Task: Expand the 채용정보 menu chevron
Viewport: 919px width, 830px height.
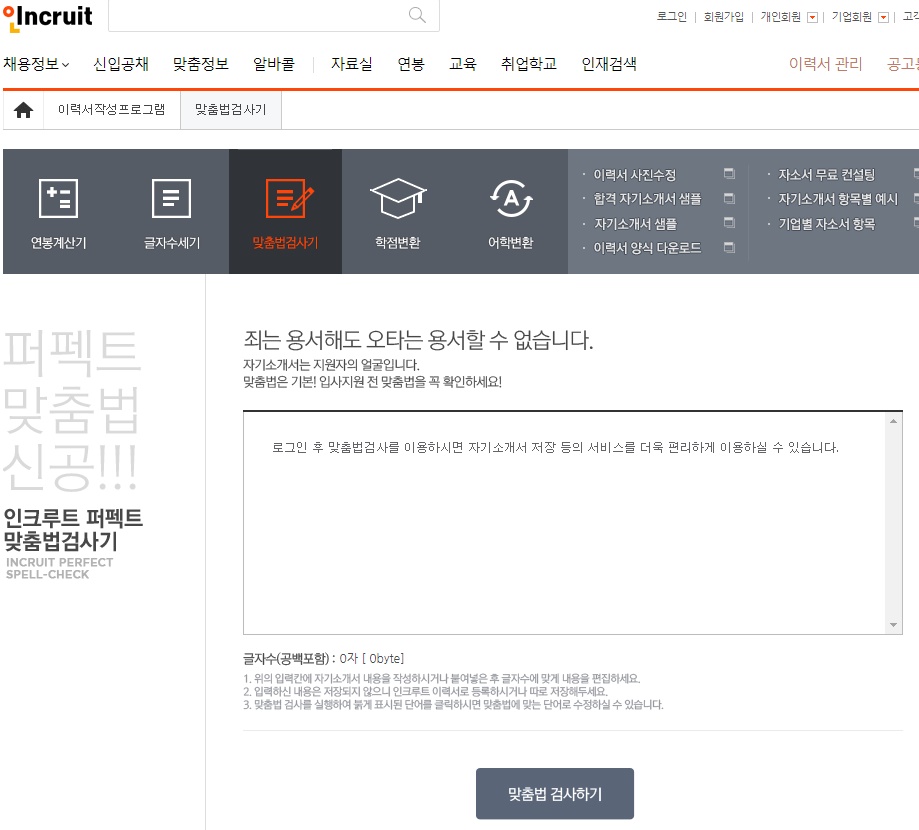Action: [x=65, y=64]
